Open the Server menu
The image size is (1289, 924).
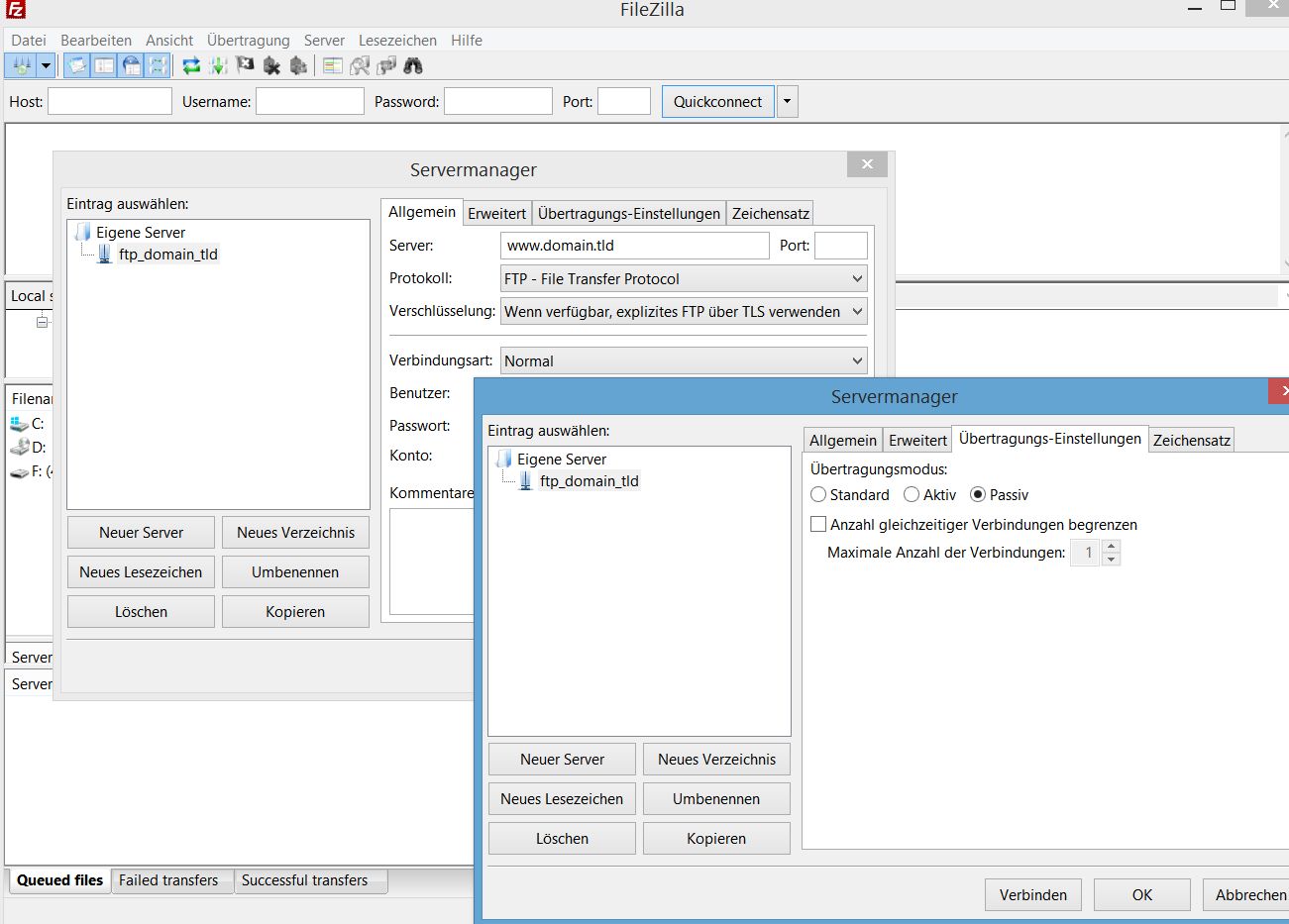[324, 41]
